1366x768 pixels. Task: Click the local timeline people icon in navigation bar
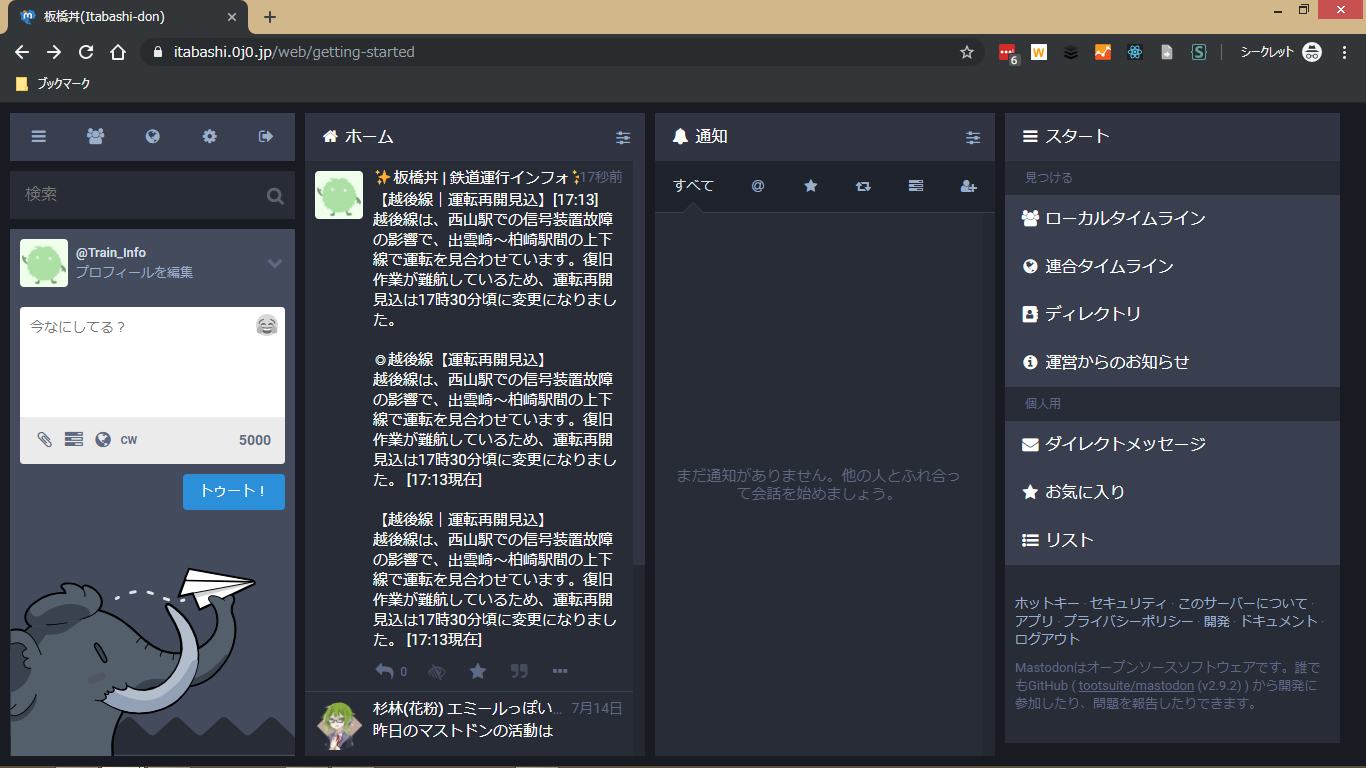click(95, 137)
